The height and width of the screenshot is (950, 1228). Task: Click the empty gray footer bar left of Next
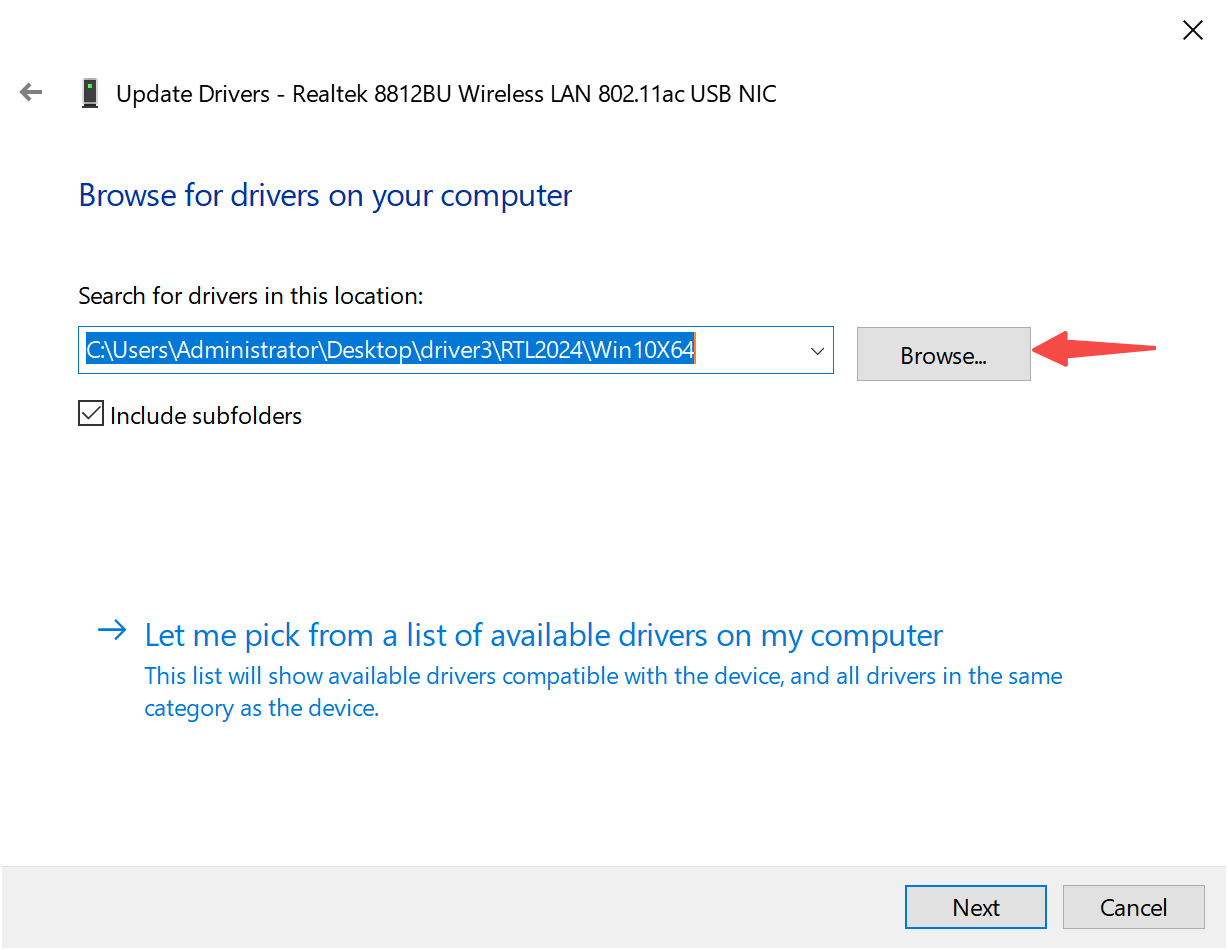point(450,907)
